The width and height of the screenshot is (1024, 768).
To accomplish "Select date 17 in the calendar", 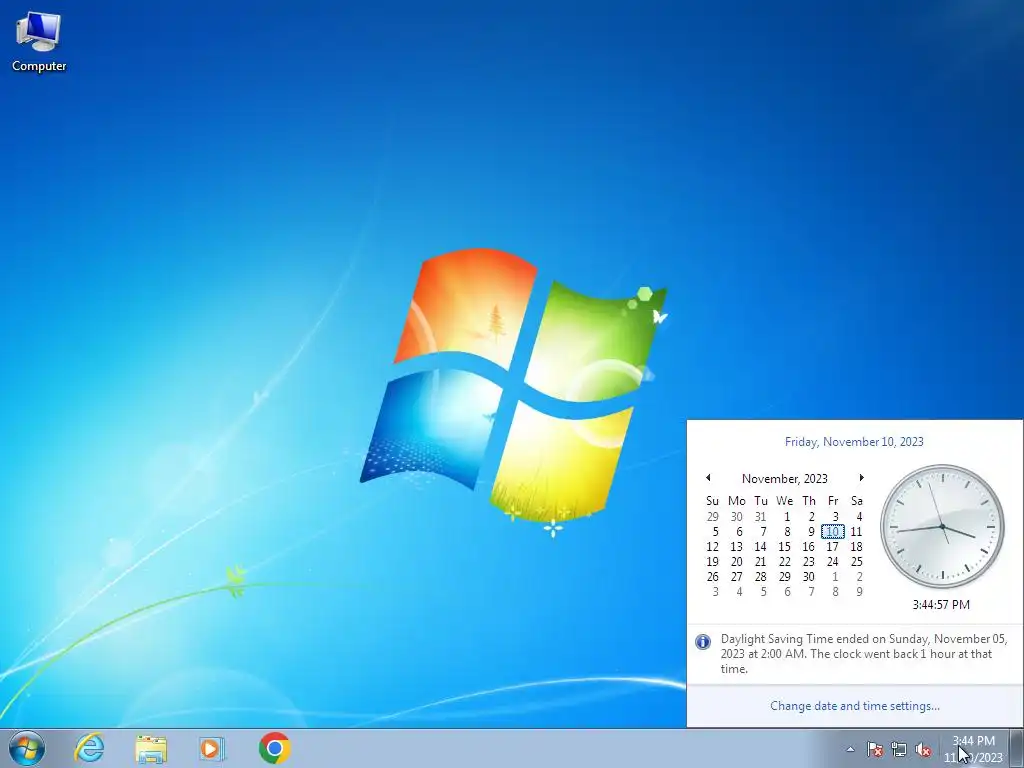I will (833, 547).
